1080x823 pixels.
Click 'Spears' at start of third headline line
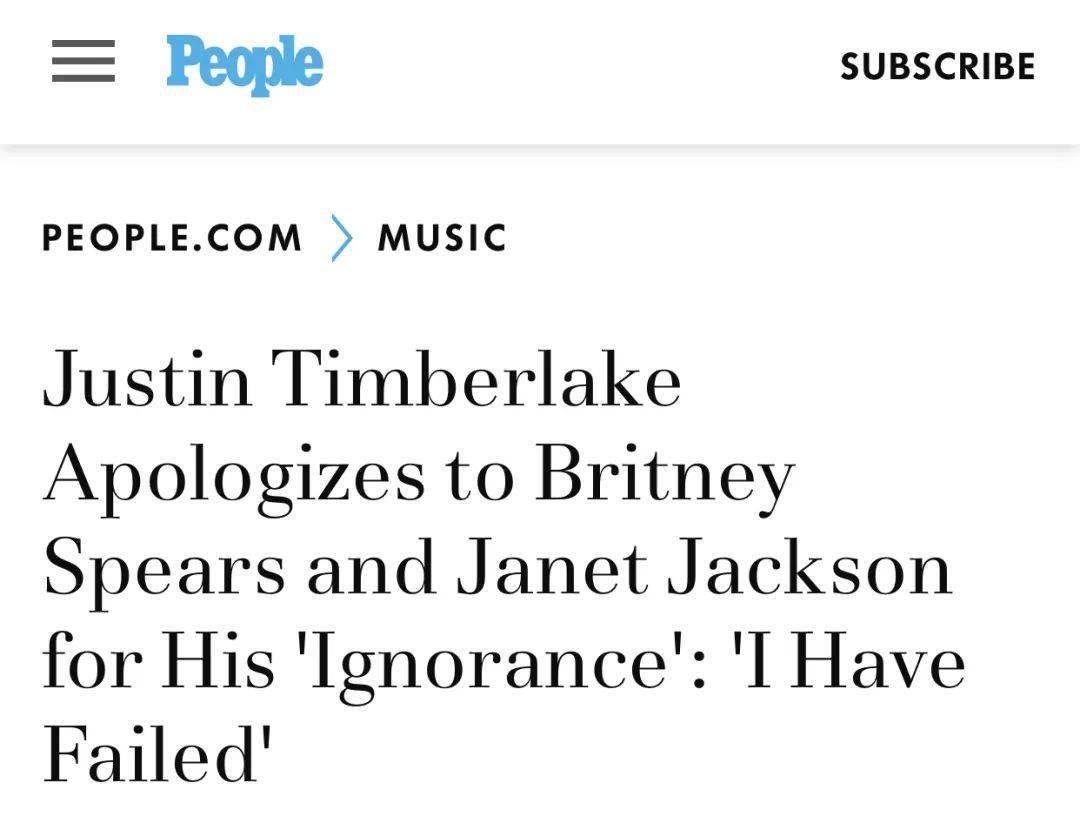(x=164, y=570)
